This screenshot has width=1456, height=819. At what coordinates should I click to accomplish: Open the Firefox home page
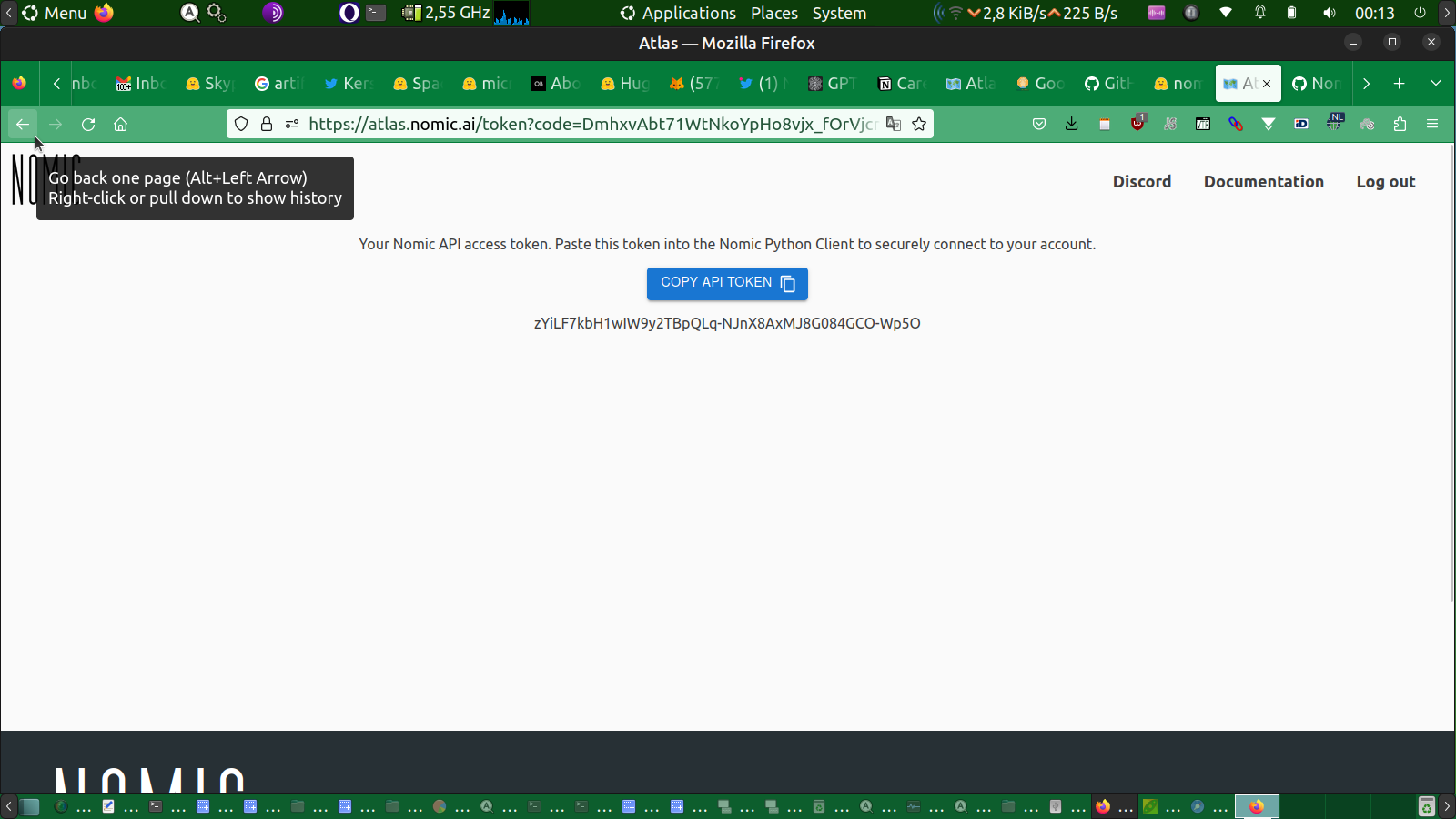click(120, 125)
